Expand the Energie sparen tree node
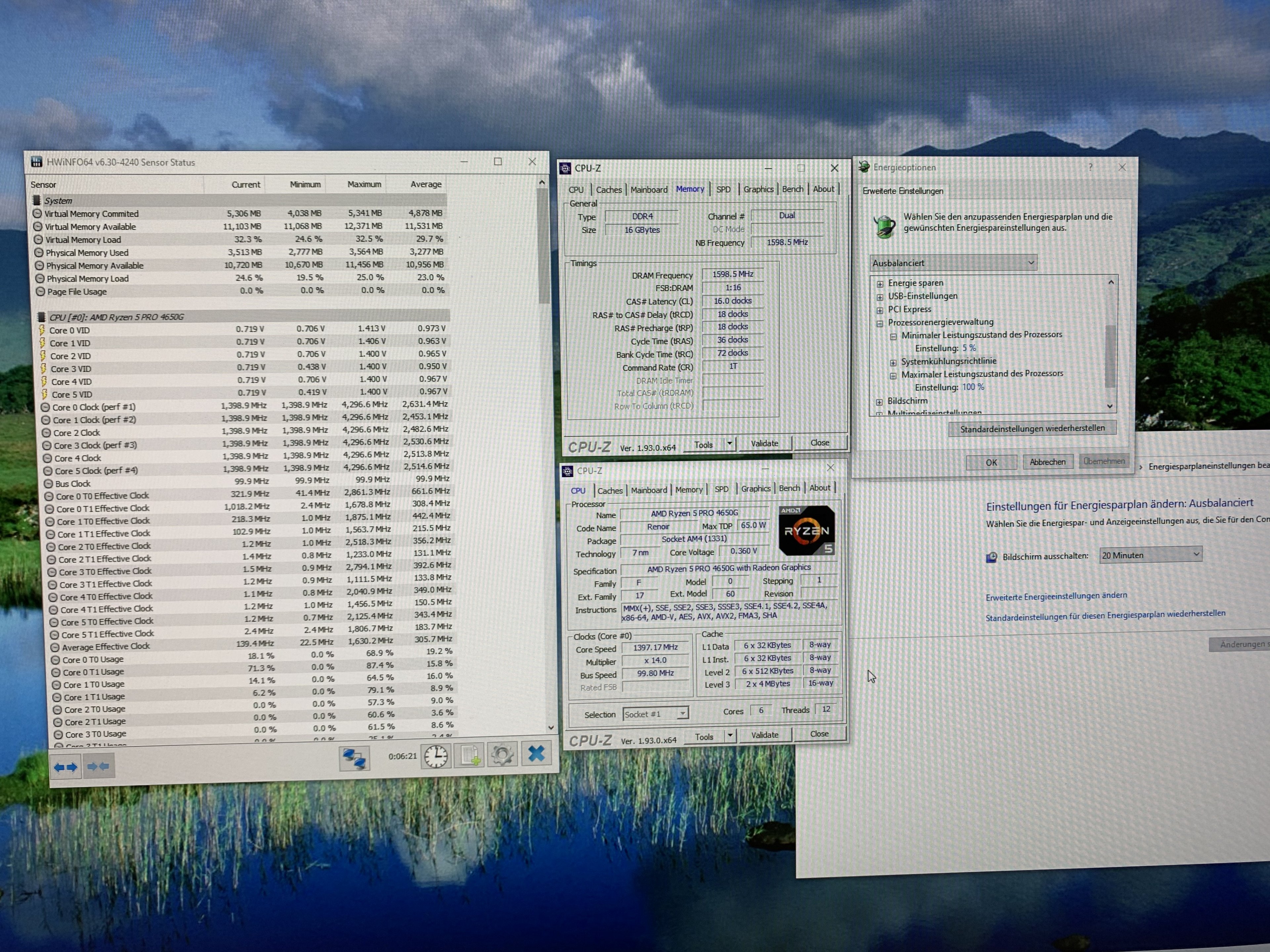This screenshot has height=952, width=1270. pos(880,284)
